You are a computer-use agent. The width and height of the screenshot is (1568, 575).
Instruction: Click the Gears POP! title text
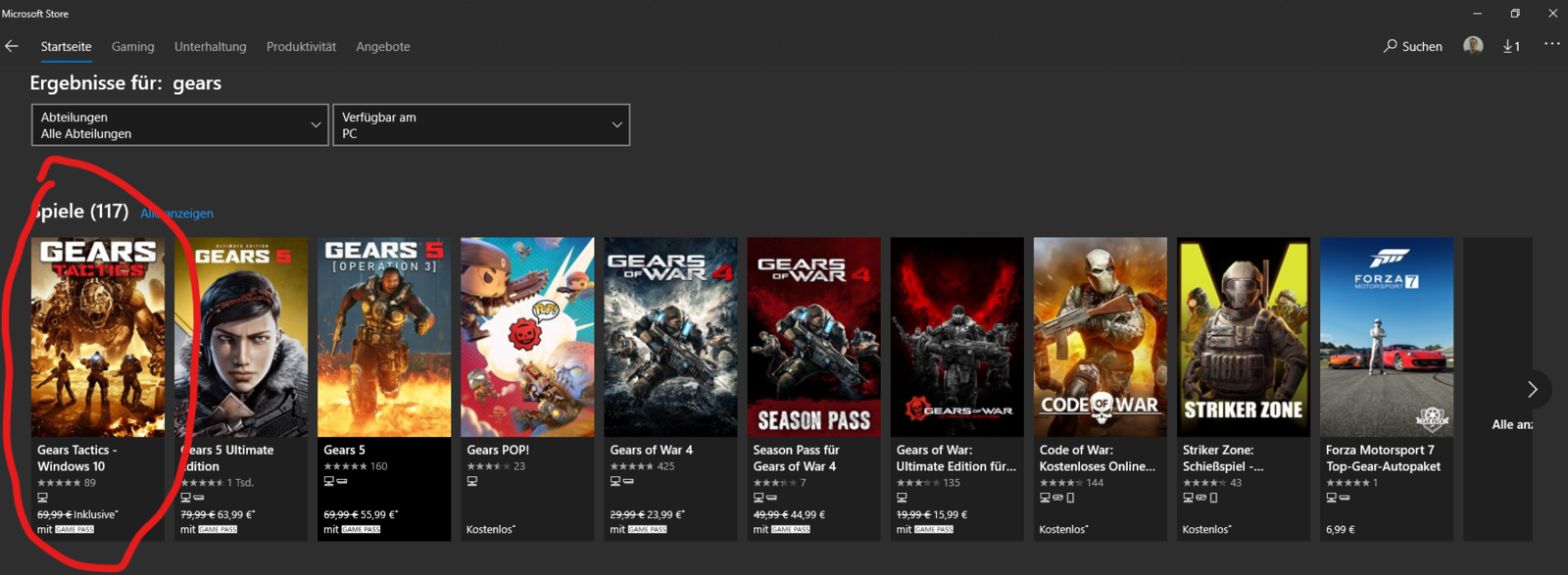coord(498,451)
